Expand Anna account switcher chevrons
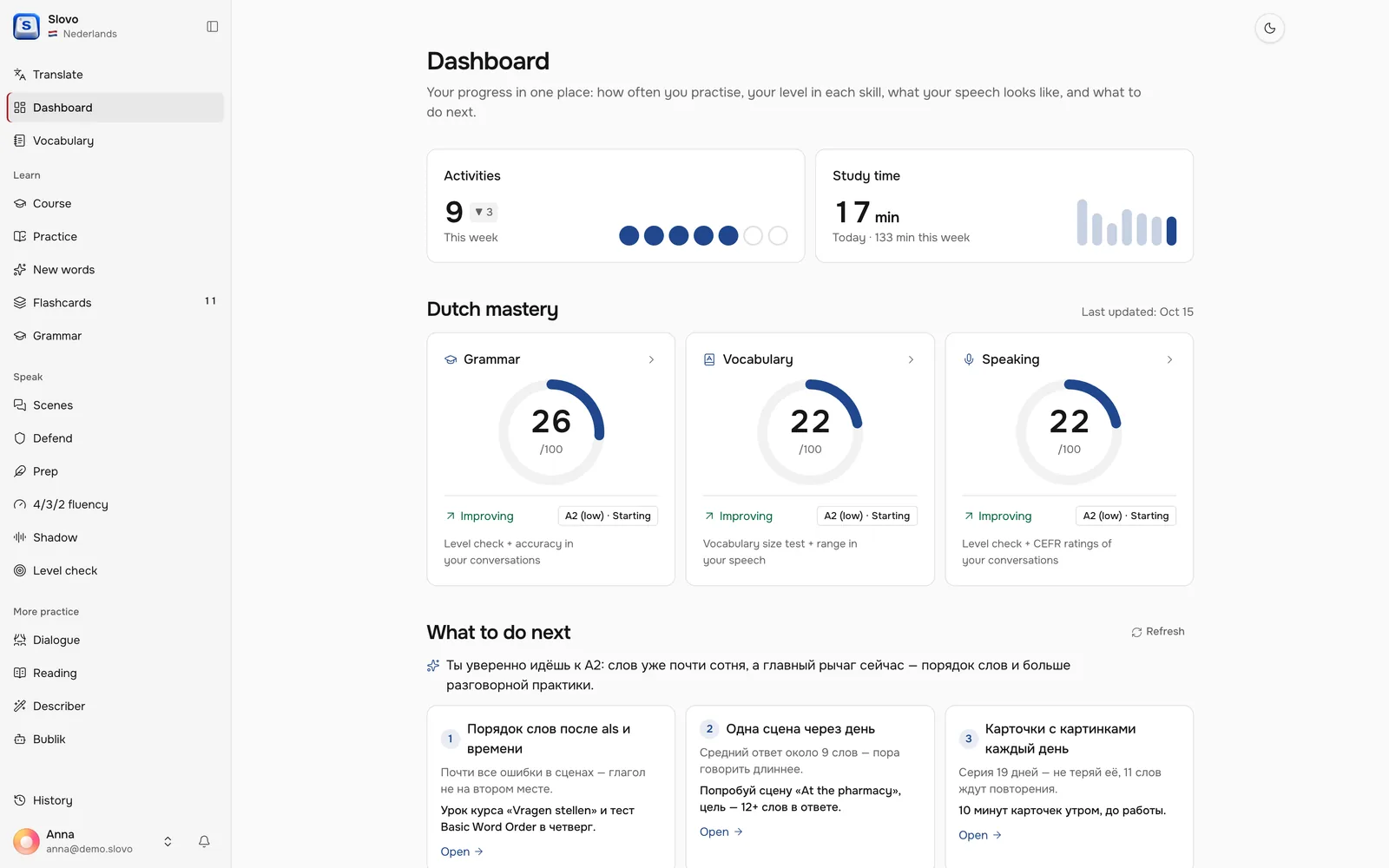Image resolution: width=1389 pixels, height=868 pixels. coord(168,841)
